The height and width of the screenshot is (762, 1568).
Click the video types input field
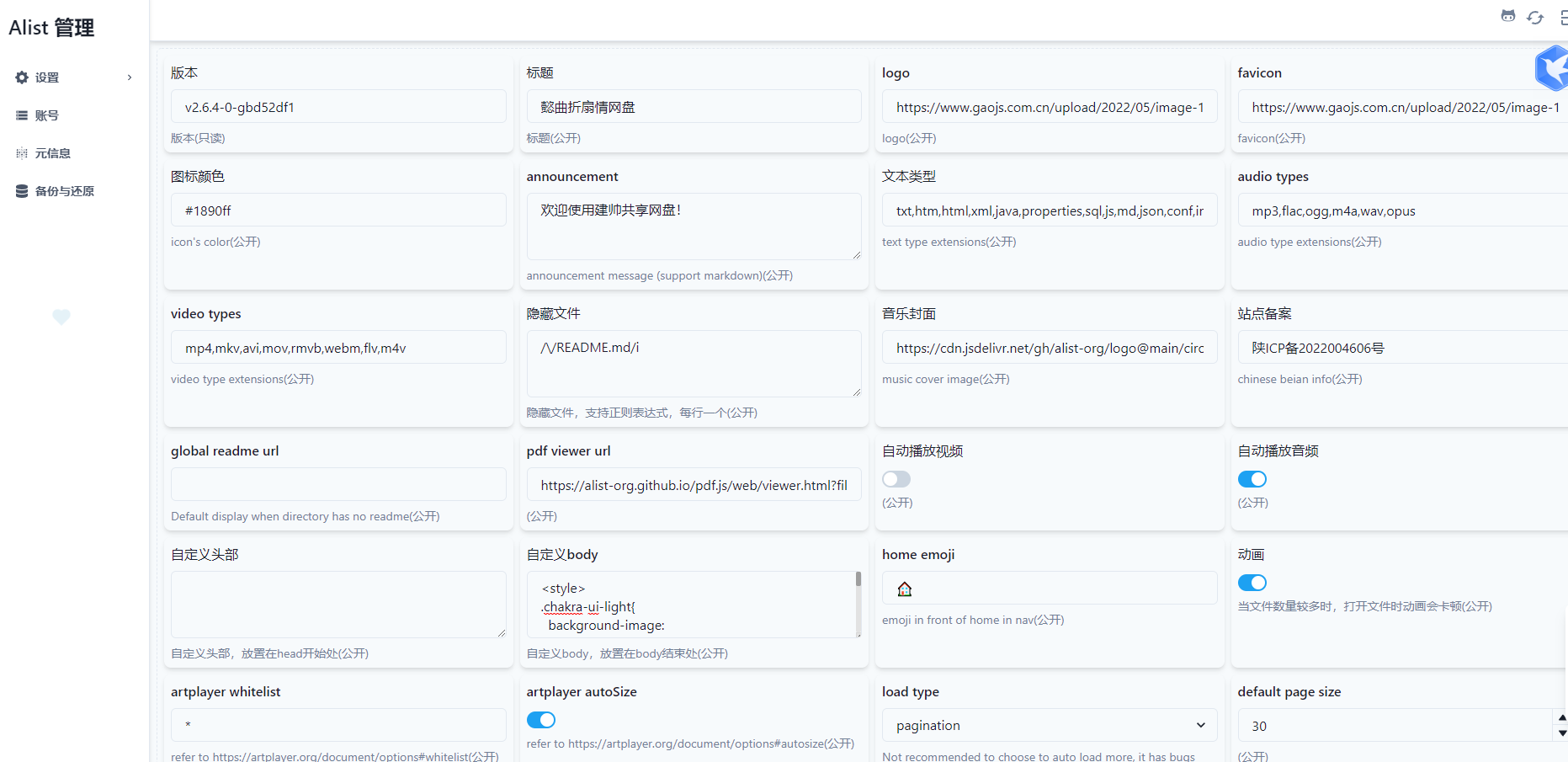coord(338,348)
